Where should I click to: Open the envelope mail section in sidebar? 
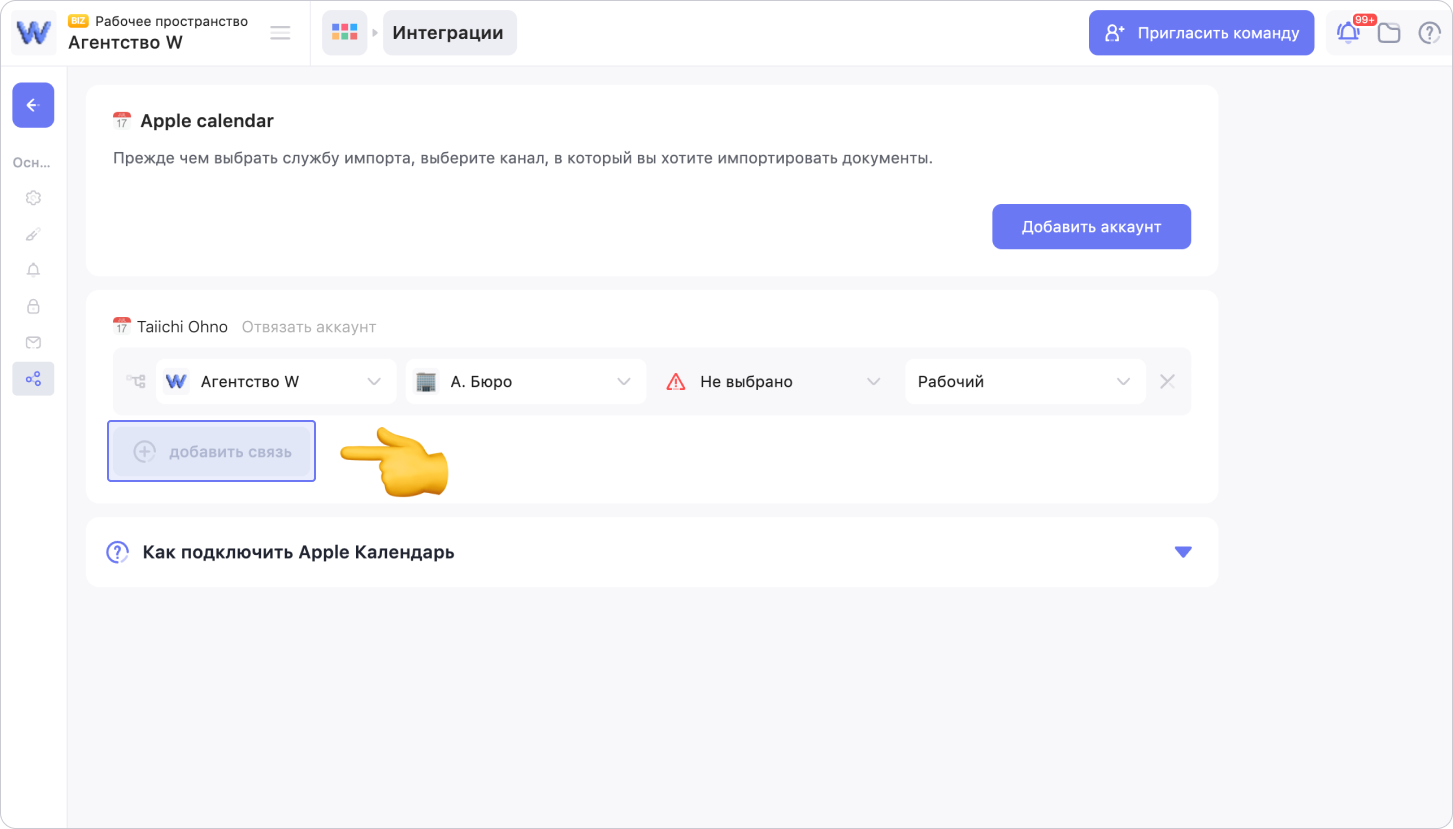pos(33,342)
